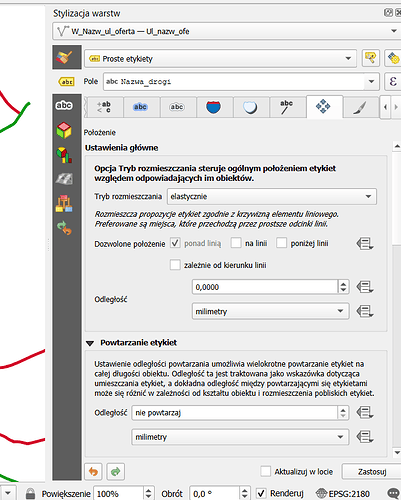Open the 3D View cube sidebar icon
The width and height of the screenshot is (401, 500).
point(64,130)
